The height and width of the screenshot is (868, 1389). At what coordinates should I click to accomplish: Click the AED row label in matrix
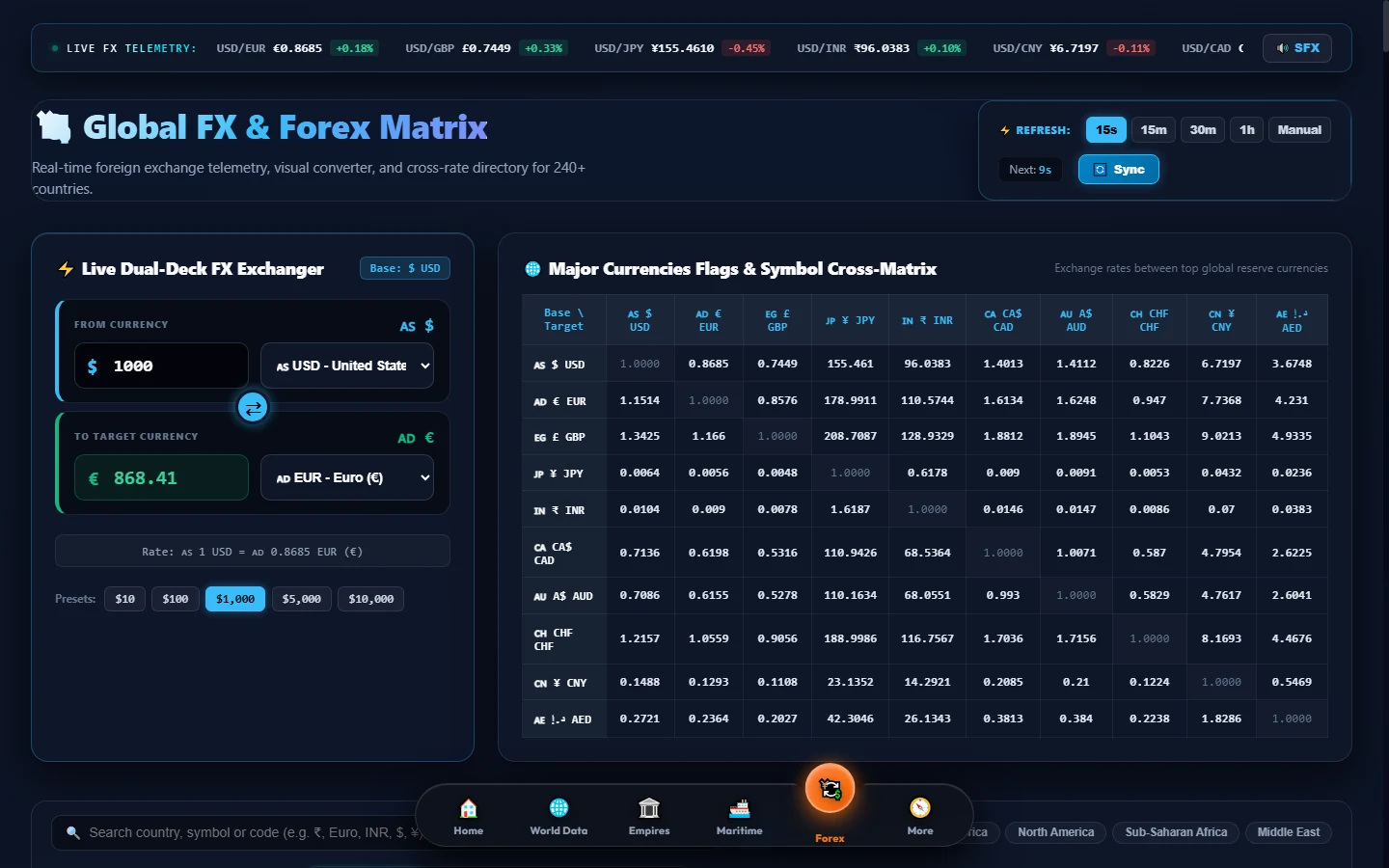pos(563,719)
